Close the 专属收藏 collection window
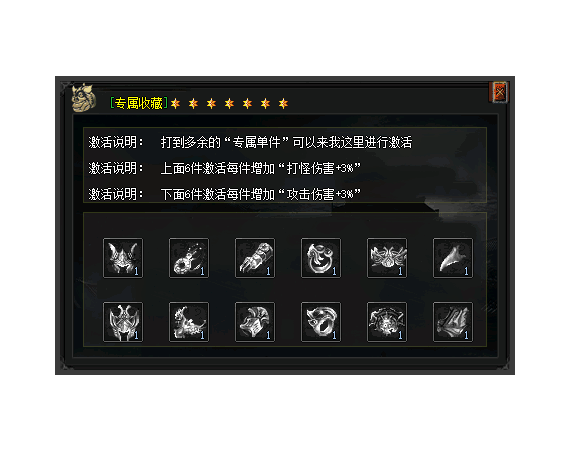This screenshot has height=450, width=568. pos(500,92)
